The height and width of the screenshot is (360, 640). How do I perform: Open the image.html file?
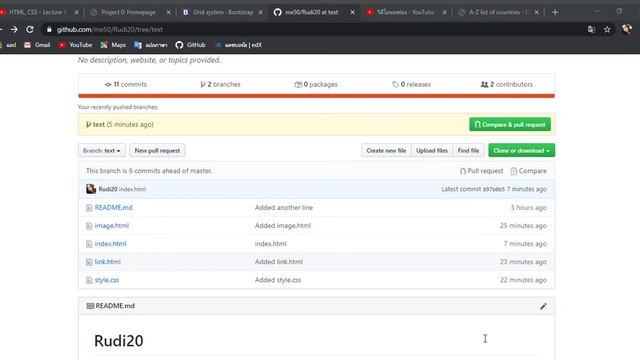(111, 226)
